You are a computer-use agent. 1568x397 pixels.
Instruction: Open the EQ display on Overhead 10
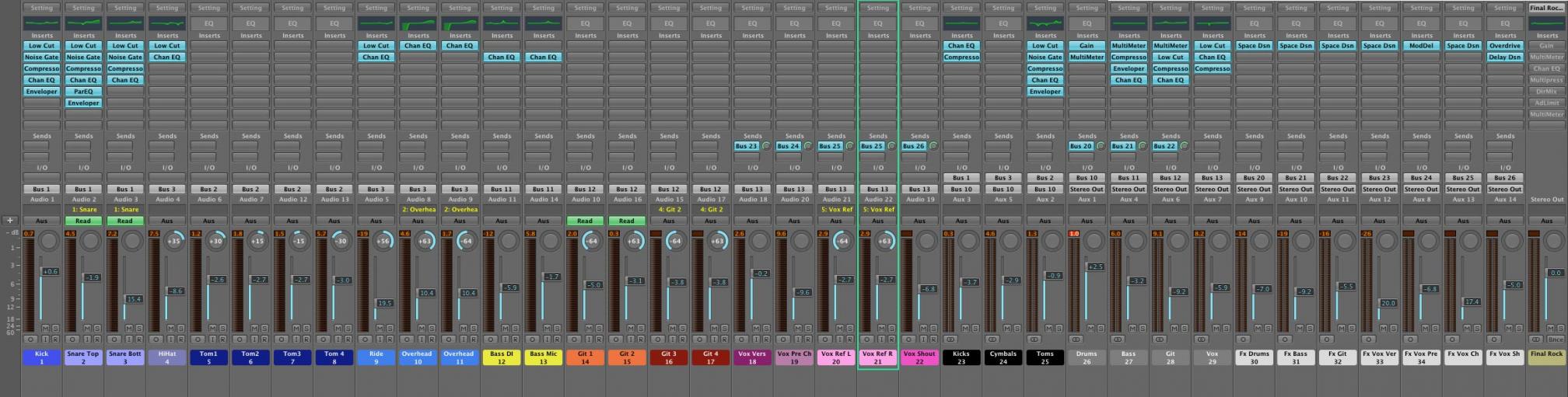tap(418, 23)
